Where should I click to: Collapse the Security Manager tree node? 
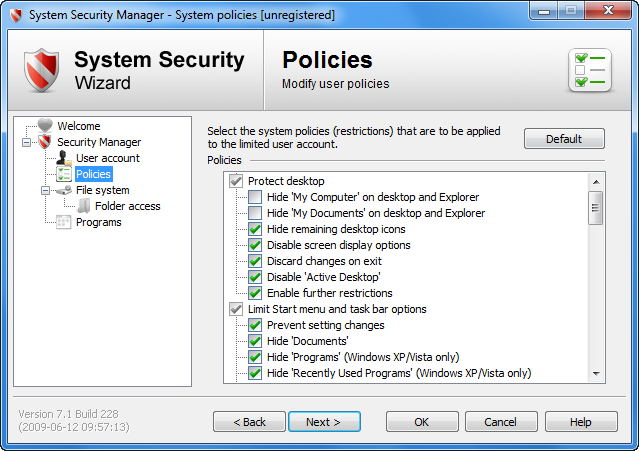click(26, 142)
